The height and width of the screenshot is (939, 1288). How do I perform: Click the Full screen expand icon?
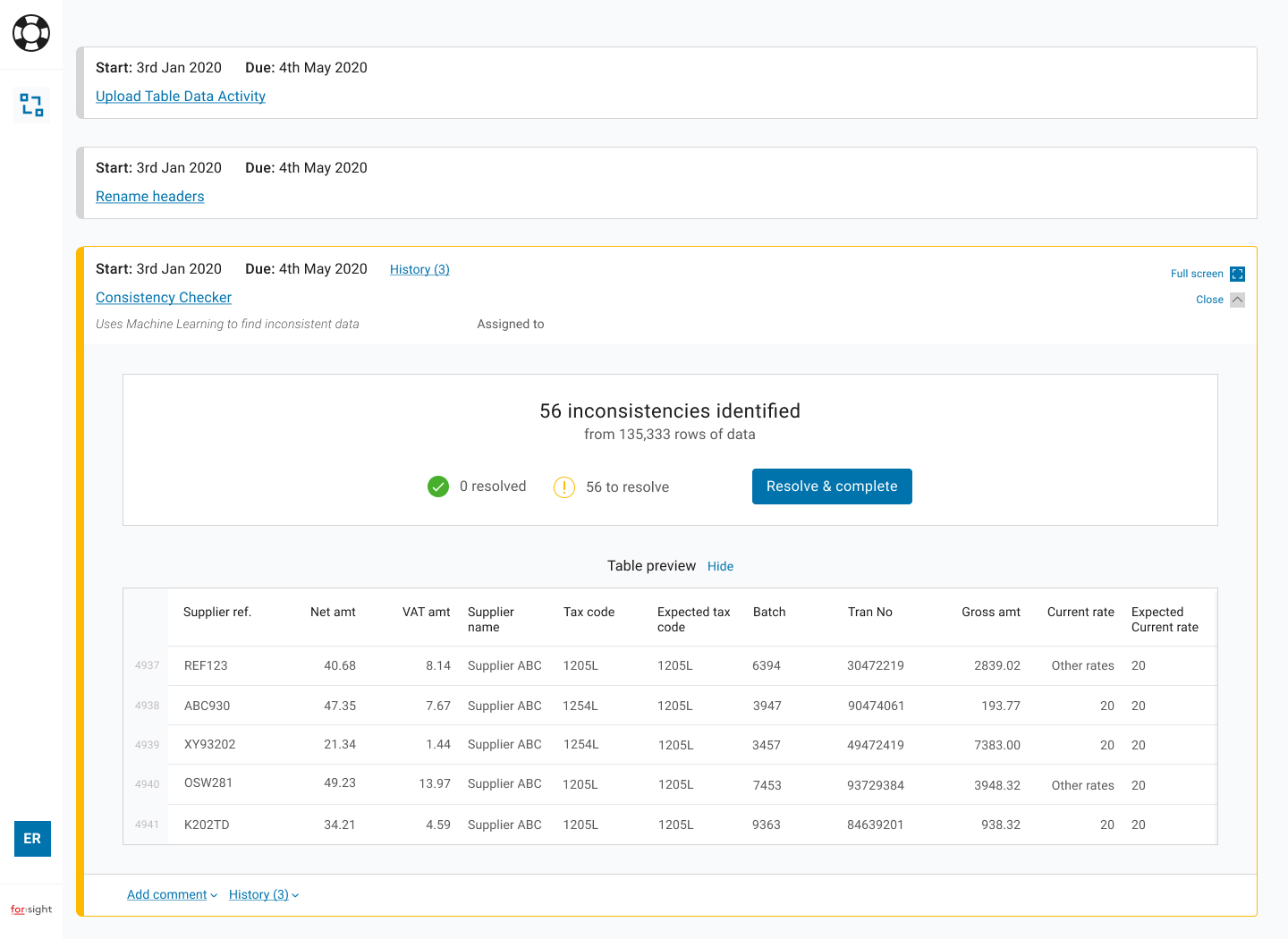[x=1237, y=275]
